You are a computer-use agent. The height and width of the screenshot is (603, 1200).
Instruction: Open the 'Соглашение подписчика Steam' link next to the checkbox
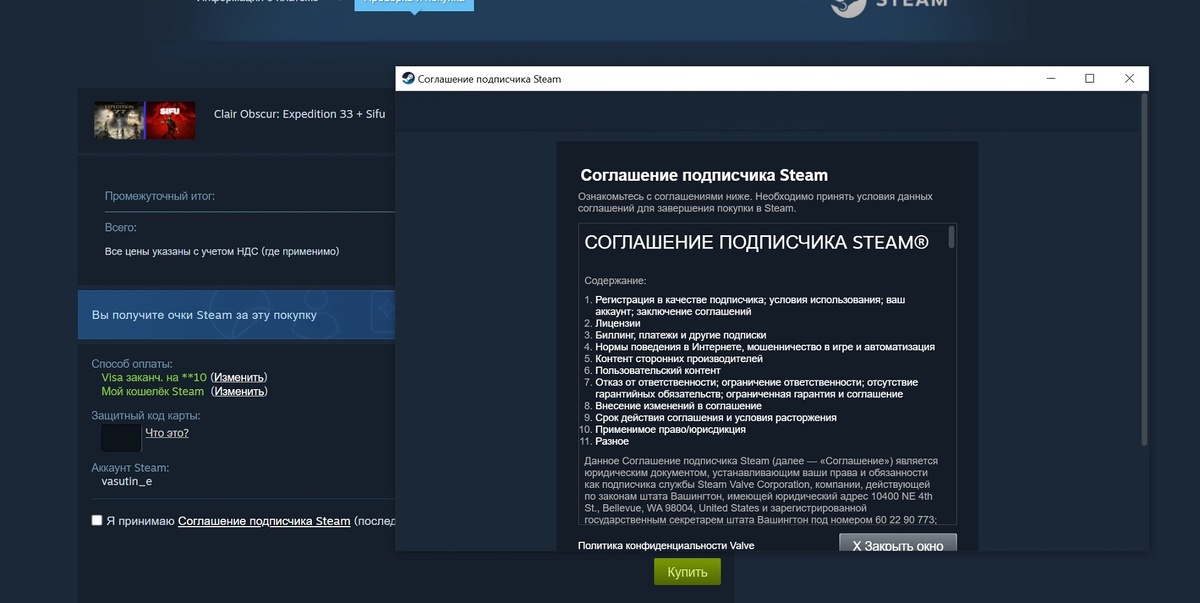pos(264,521)
